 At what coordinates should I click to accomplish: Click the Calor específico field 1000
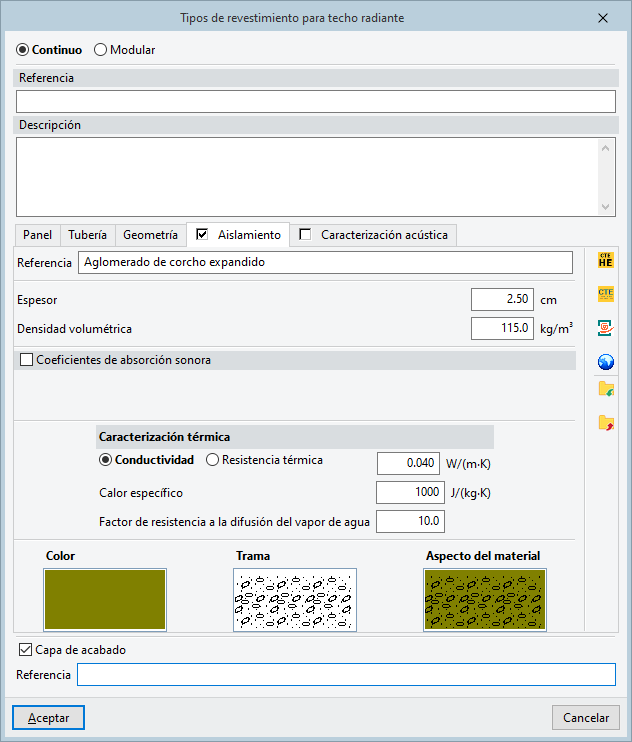click(410, 493)
